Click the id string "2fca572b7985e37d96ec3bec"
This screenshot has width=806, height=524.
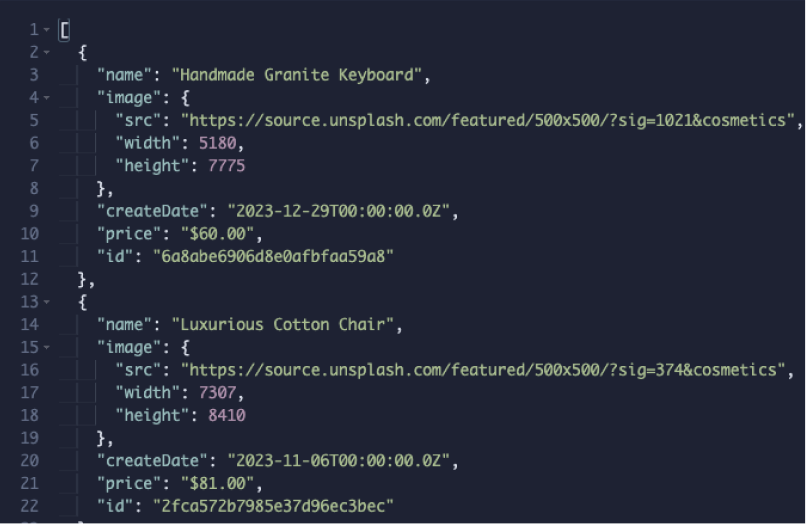coord(272,507)
